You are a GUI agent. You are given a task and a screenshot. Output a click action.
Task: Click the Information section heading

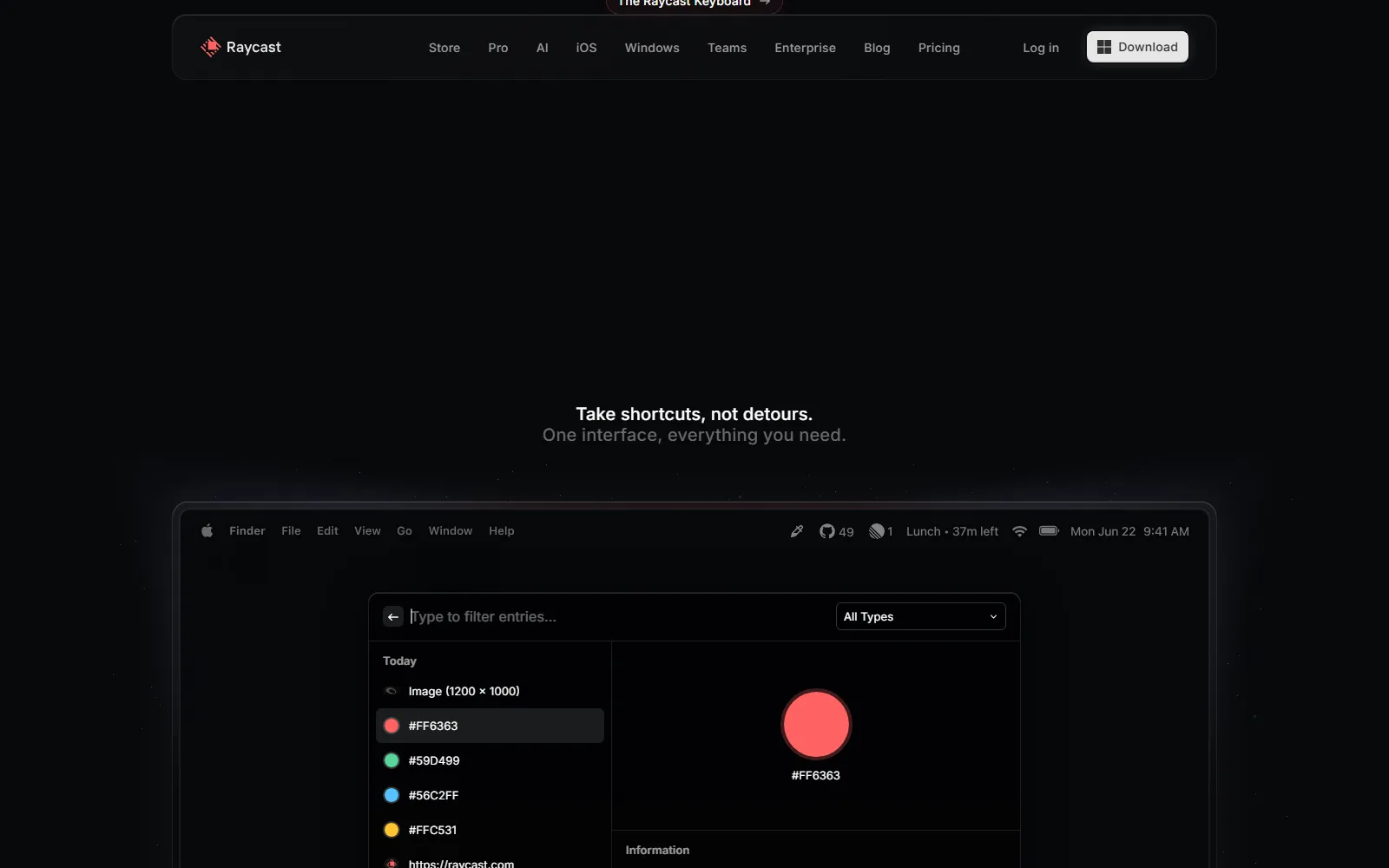click(x=657, y=850)
